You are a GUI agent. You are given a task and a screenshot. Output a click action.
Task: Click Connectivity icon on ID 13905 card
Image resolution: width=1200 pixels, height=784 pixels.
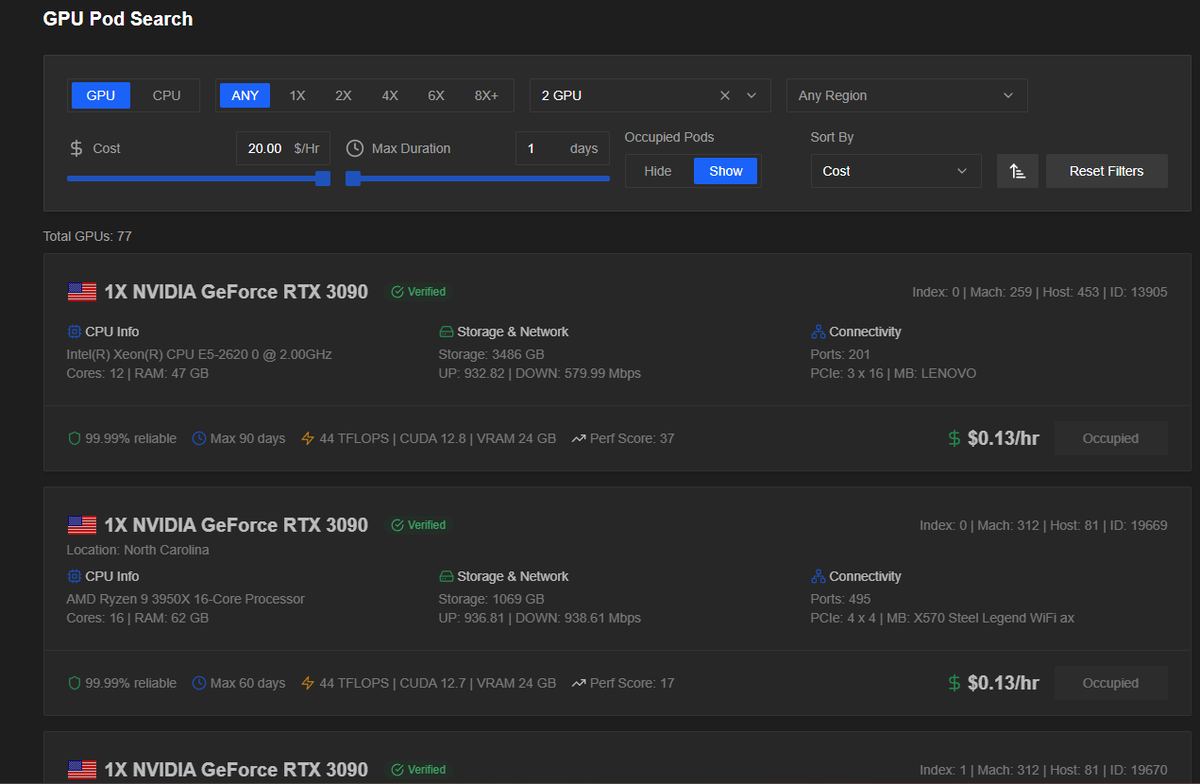[818, 331]
